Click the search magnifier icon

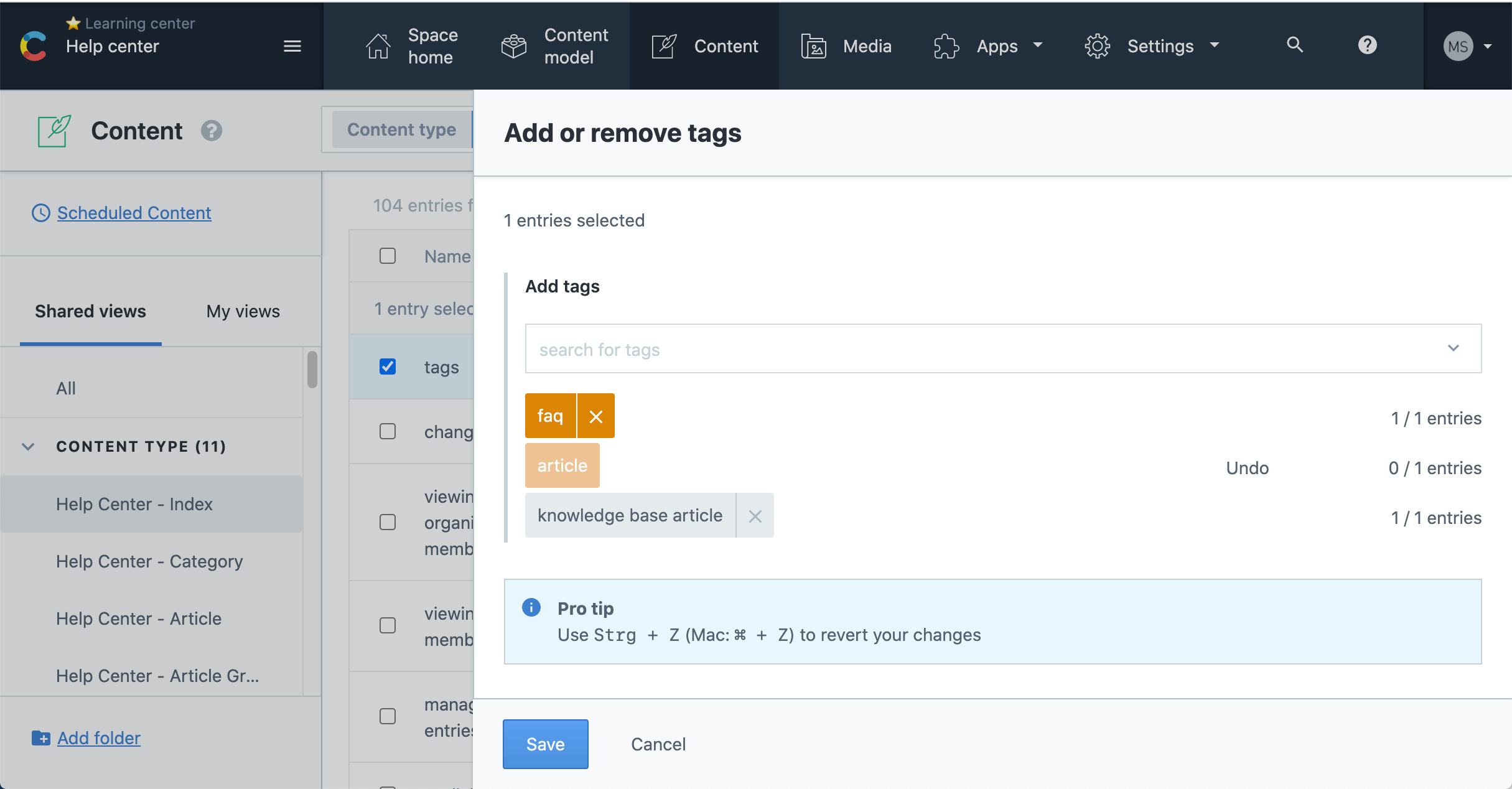(1295, 45)
